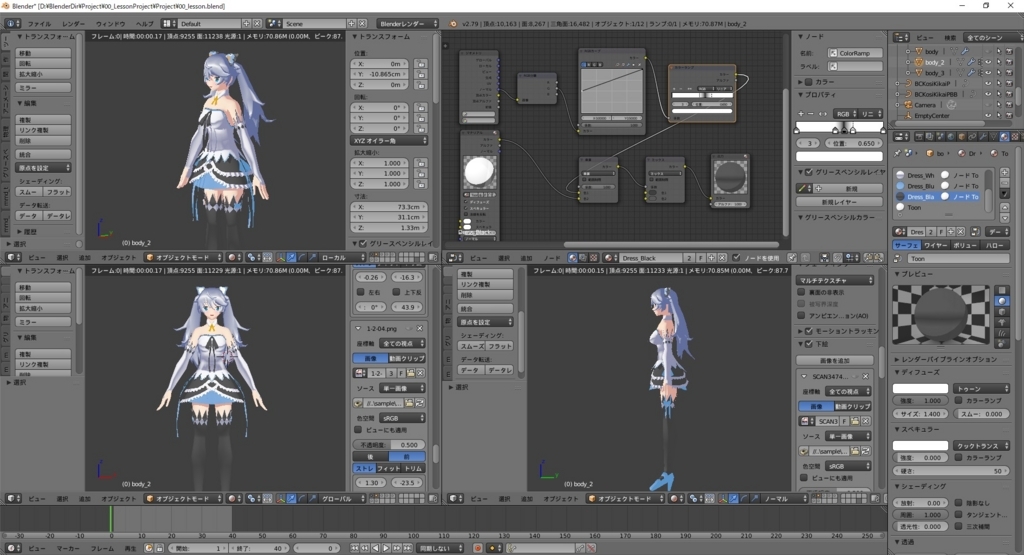1024x555 pixels.
Task: Lock the X location in the transform panel
Action: tap(421, 64)
